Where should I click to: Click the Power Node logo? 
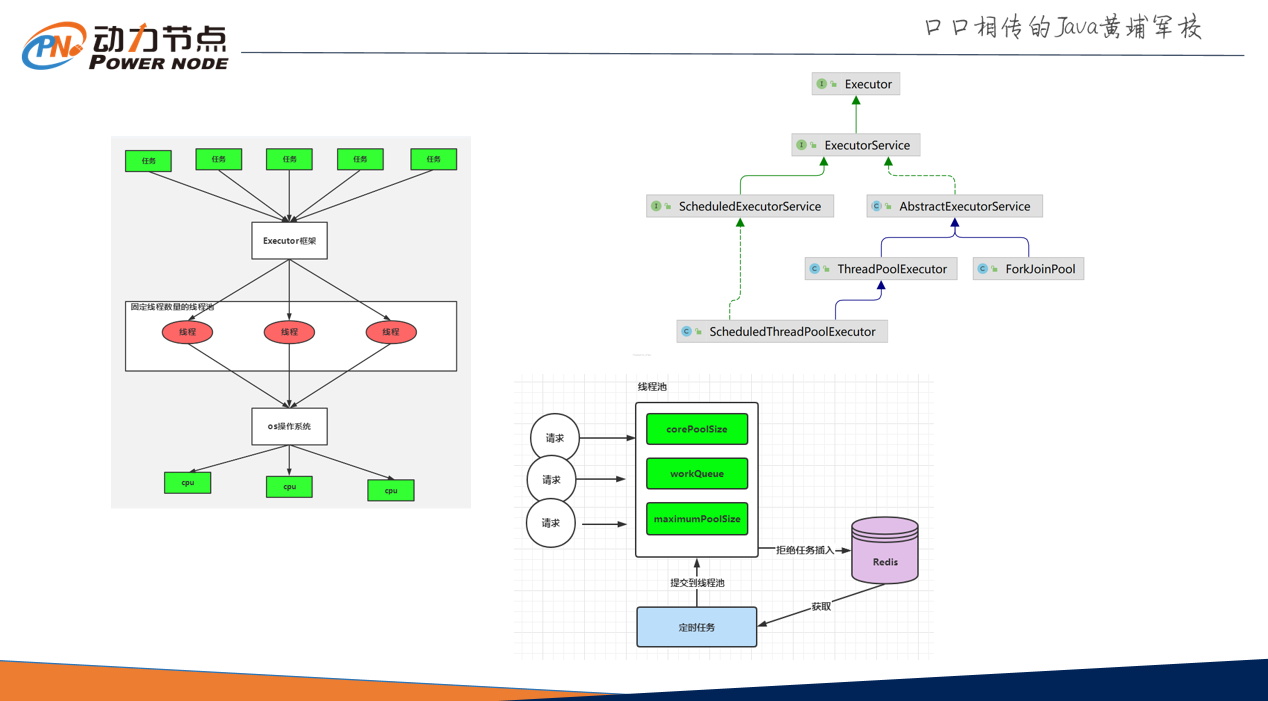(125, 46)
